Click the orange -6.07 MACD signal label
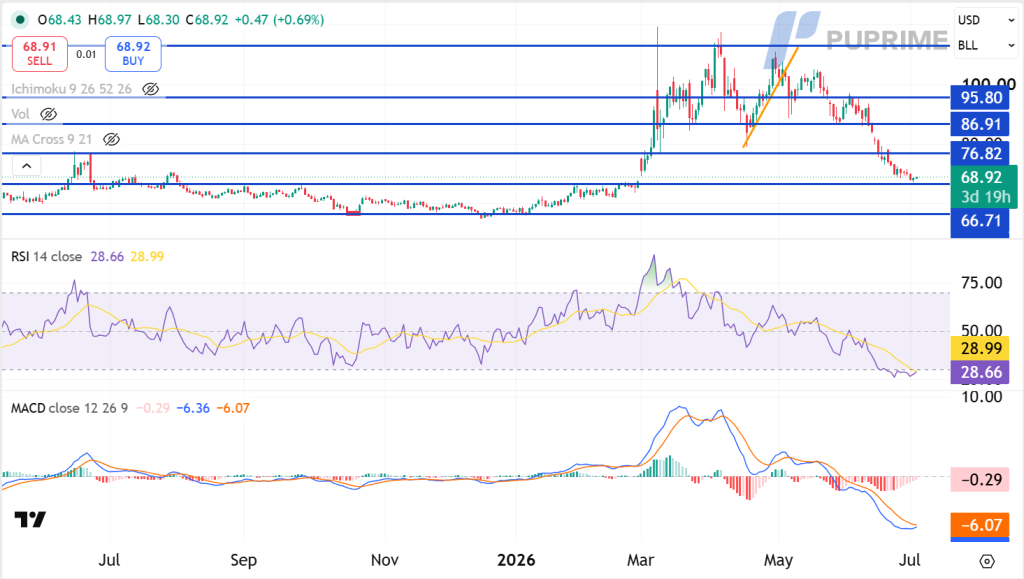The image size is (1024, 579). point(980,525)
